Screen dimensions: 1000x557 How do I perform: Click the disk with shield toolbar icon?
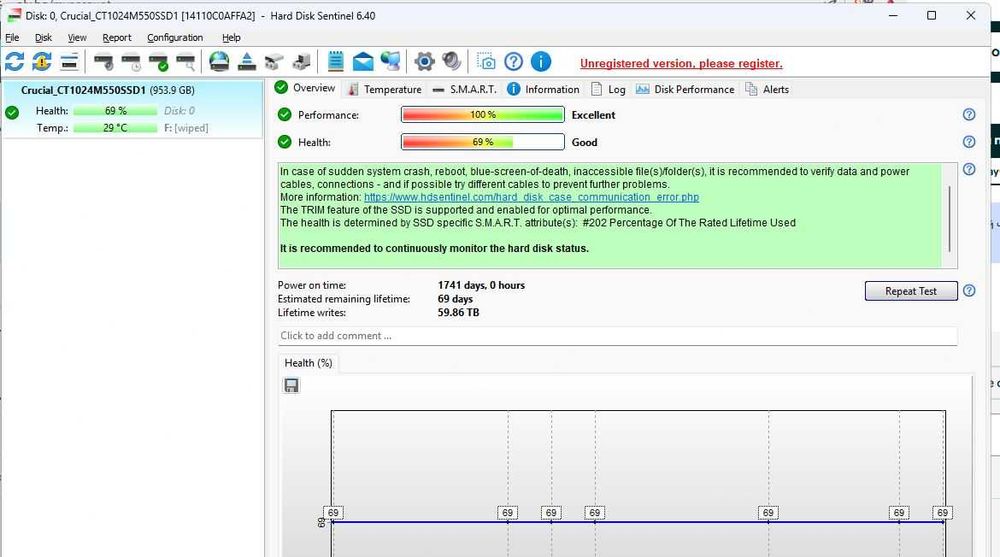103,62
